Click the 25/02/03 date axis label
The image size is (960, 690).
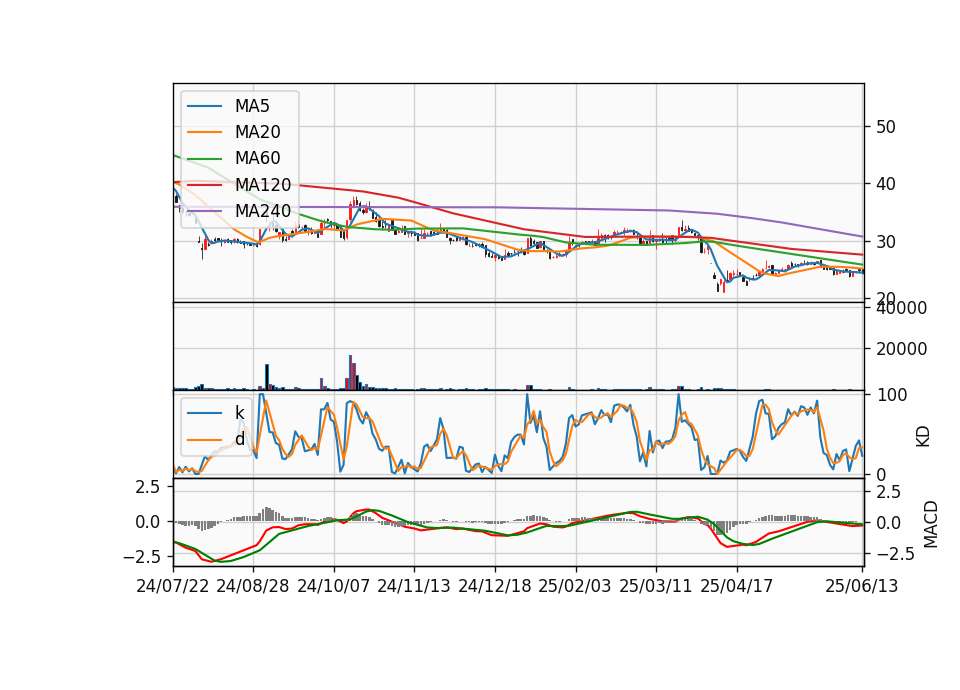point(575,586)
